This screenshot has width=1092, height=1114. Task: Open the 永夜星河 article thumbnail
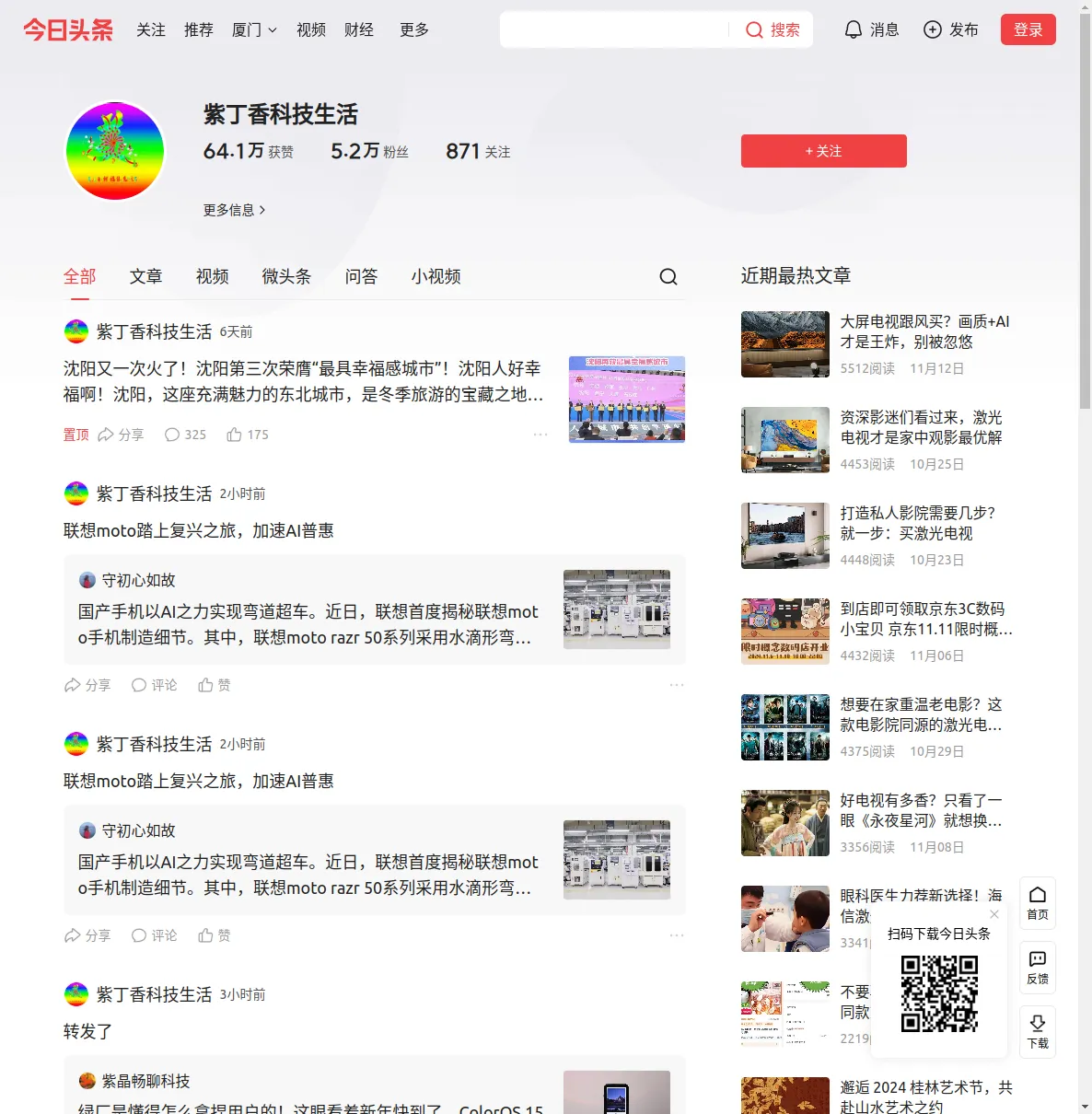(x=785, y=823)
